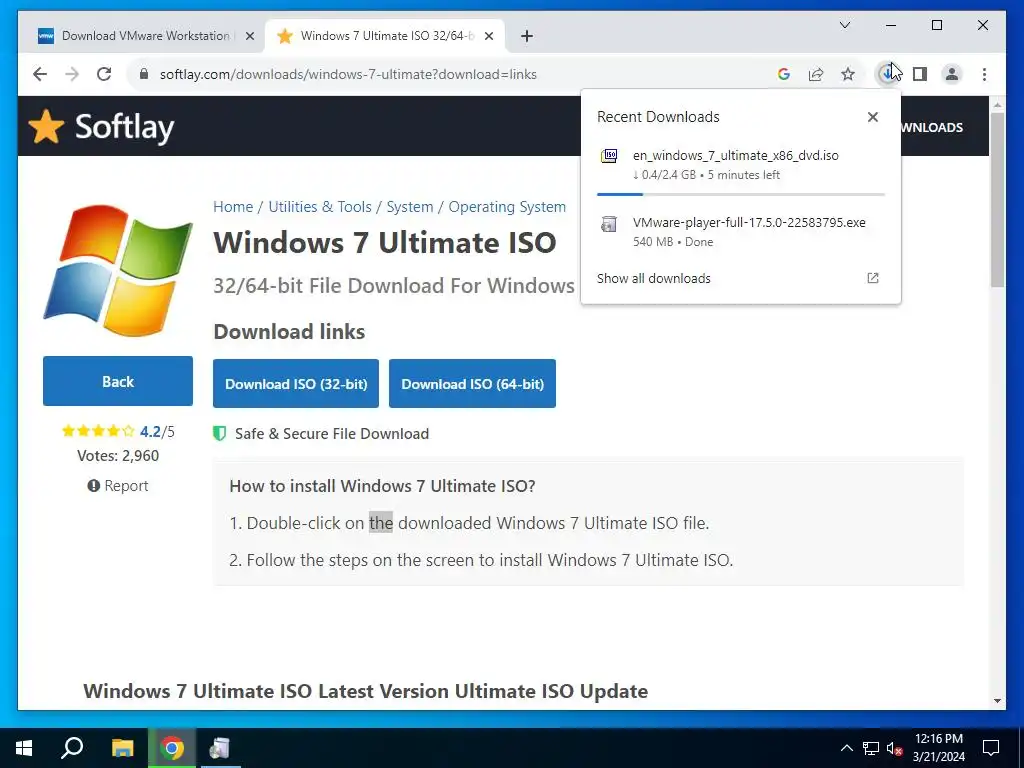1024x768 pixels.
Task: Open the Windows Start menu
Action: (24, 748)
